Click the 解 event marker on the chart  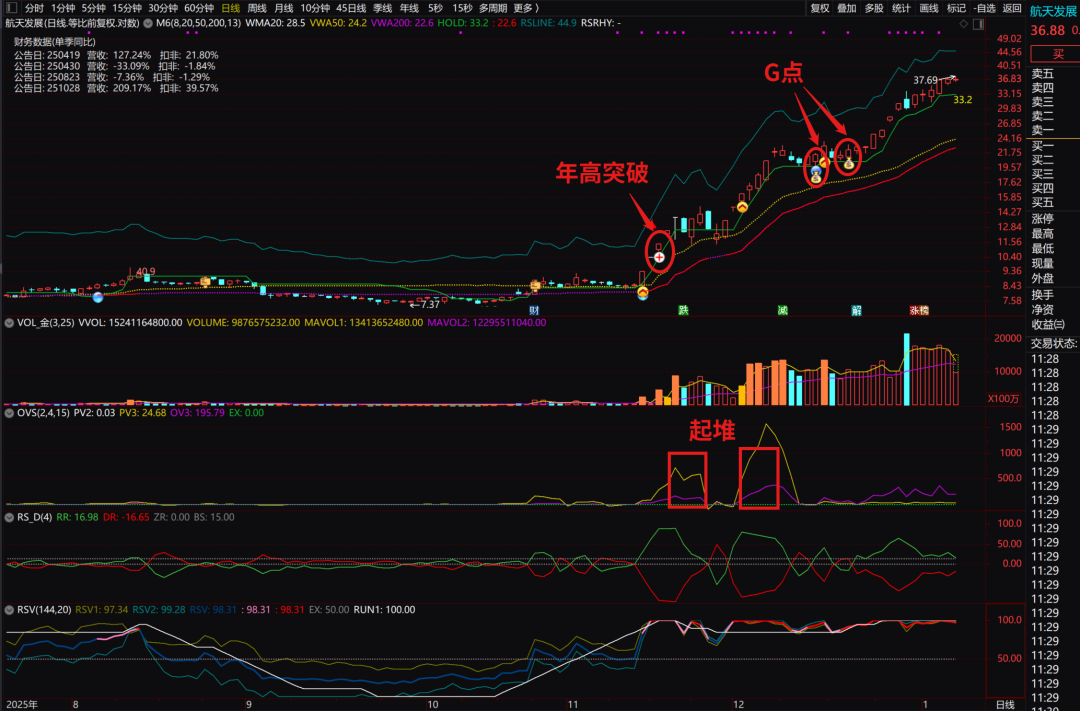tap(856, 310)
